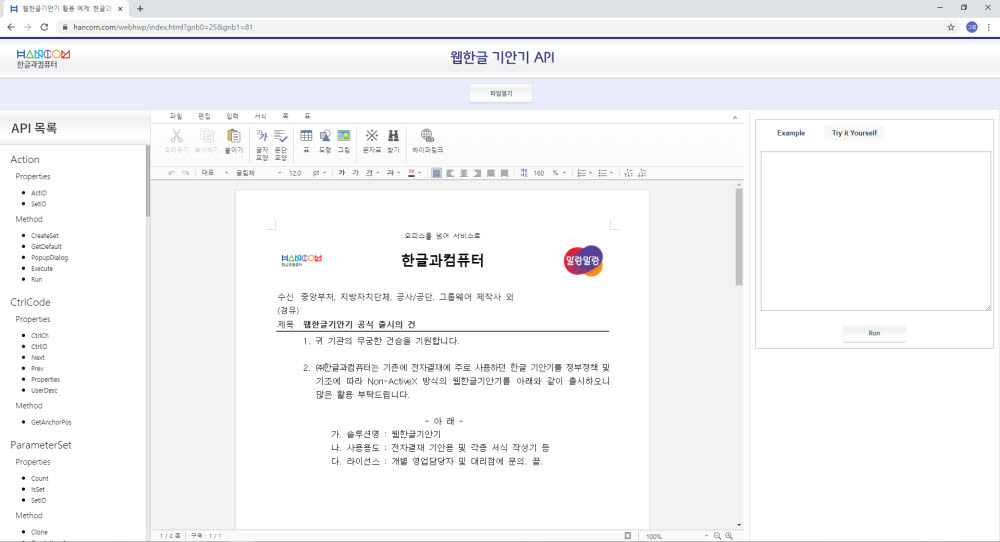
Task: Bookmark page with the star icon
Action: pyautogui.click(x=951, y=27)
